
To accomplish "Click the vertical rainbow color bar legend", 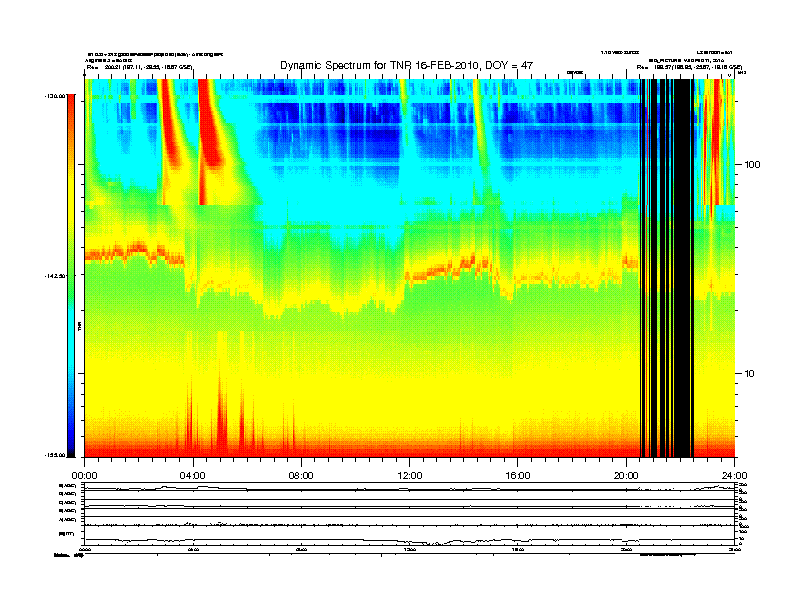I will (71, 275).
